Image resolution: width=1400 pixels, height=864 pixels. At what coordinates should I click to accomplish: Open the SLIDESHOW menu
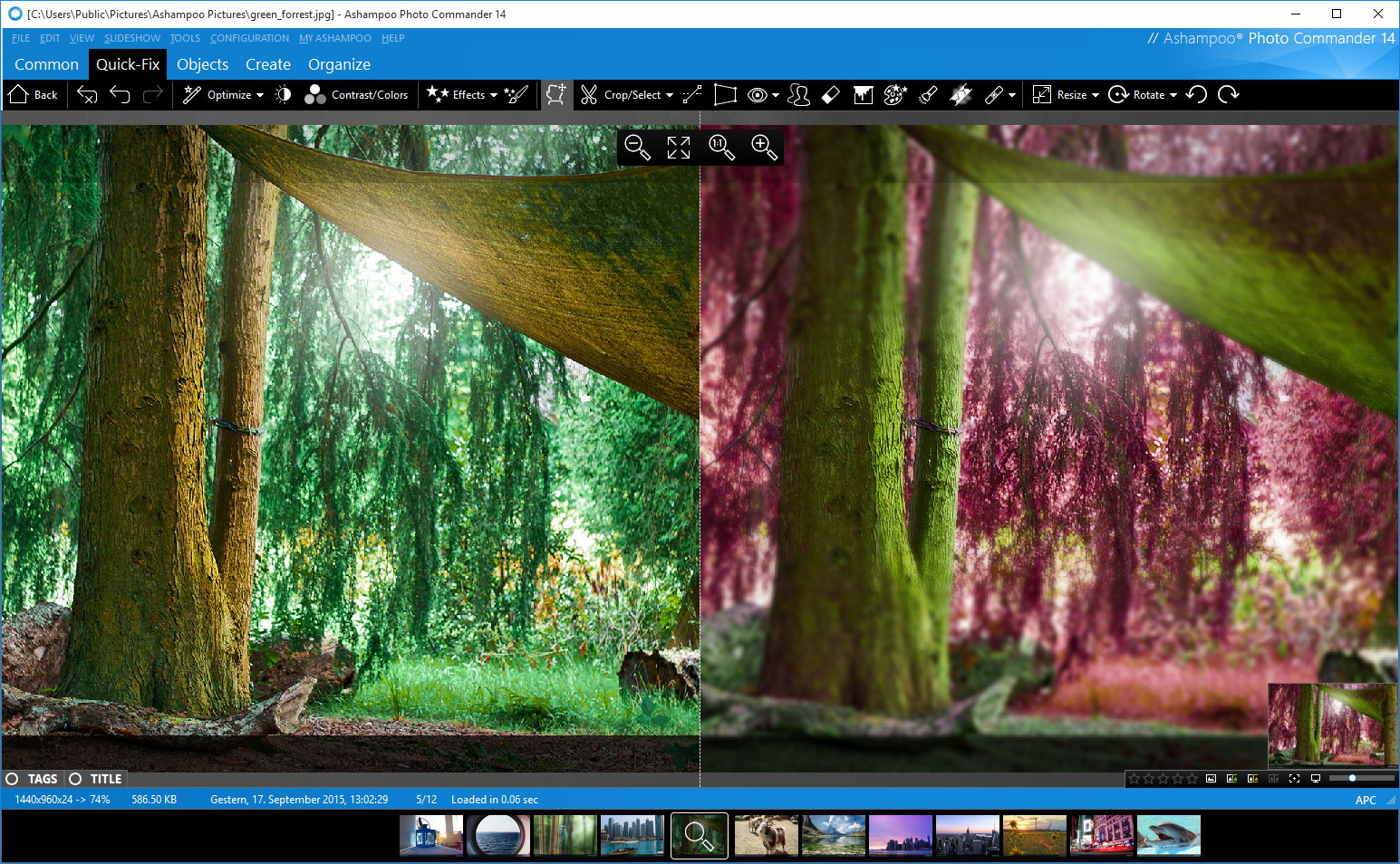pyautogui.click(x=131, y=38)
